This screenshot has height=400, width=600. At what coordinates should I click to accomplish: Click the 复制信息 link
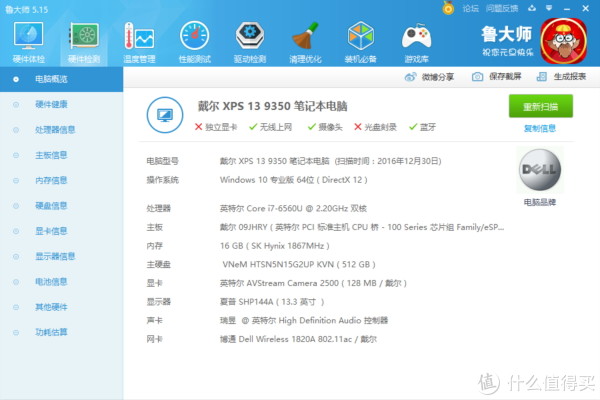click(x=540, y=129)
